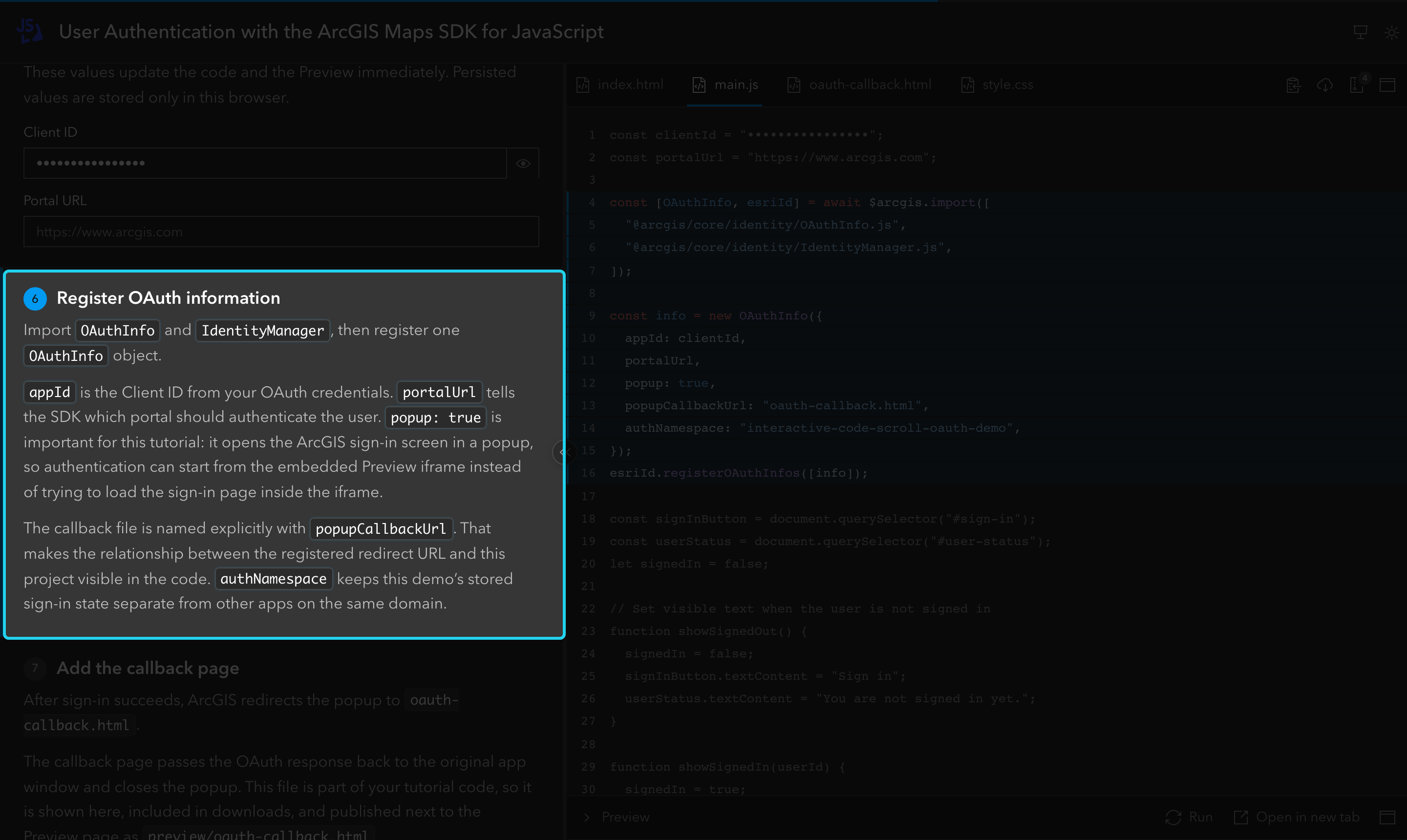Click line number 4 in the editor gutter

pyautogui.click(x=591, y=203)
